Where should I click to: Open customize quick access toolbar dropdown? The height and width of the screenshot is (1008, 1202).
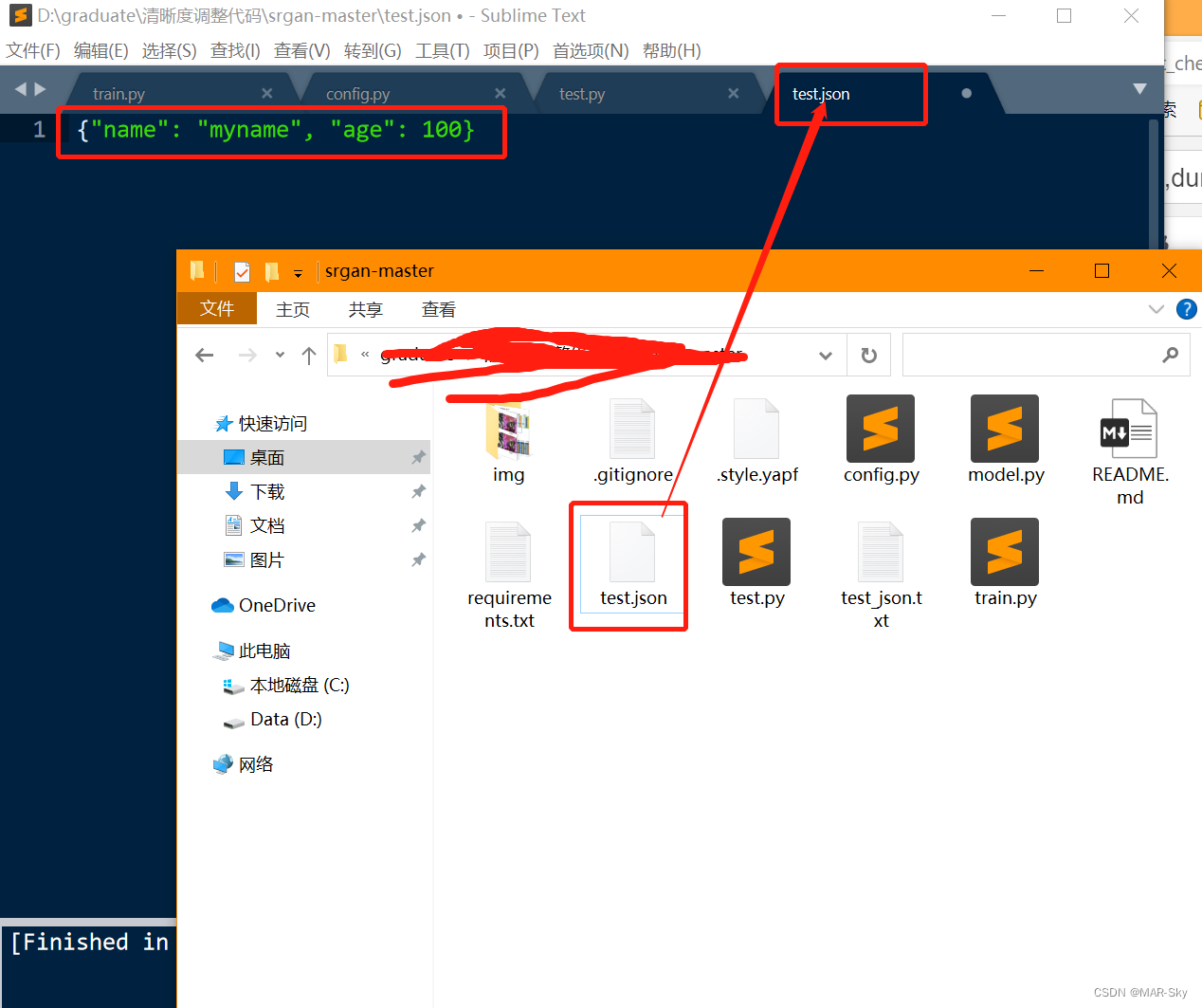pyautogui.click(x=298, y=273)
